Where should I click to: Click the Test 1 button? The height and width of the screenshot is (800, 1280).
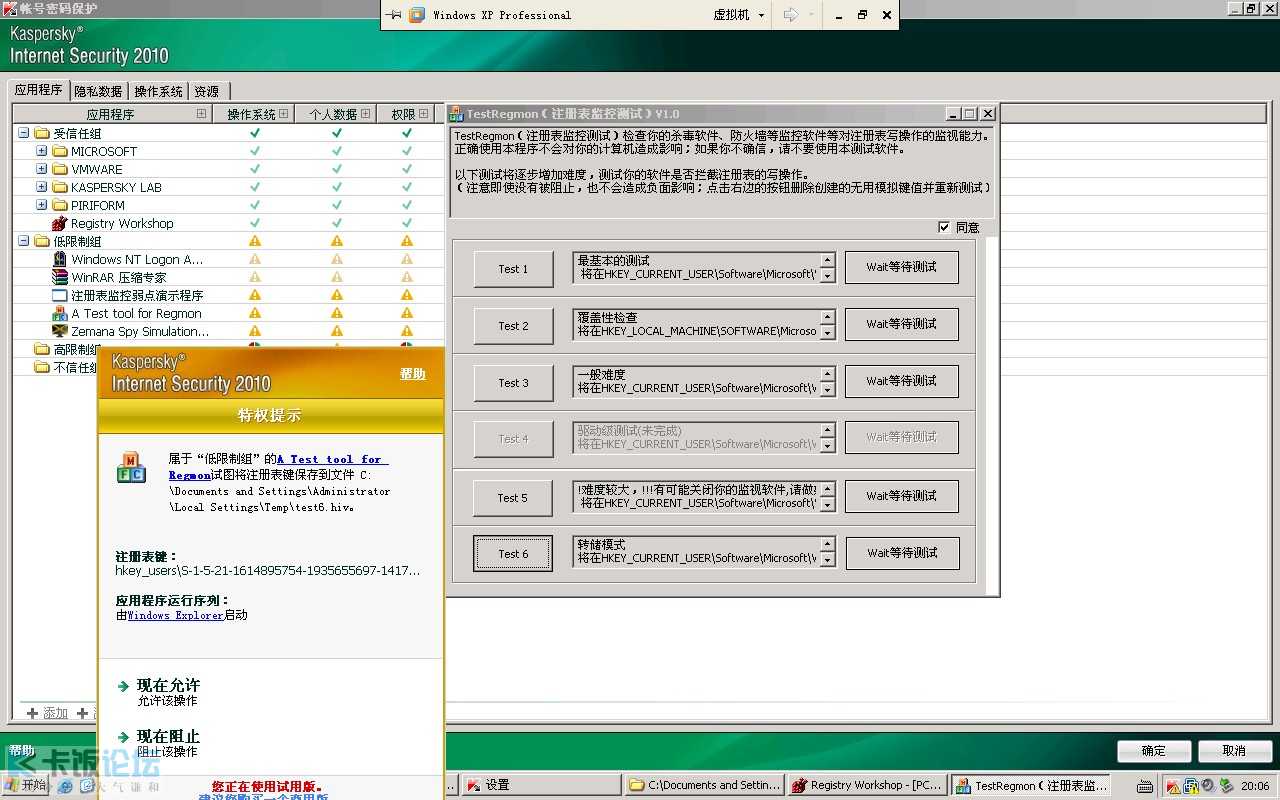pos(513,269)
